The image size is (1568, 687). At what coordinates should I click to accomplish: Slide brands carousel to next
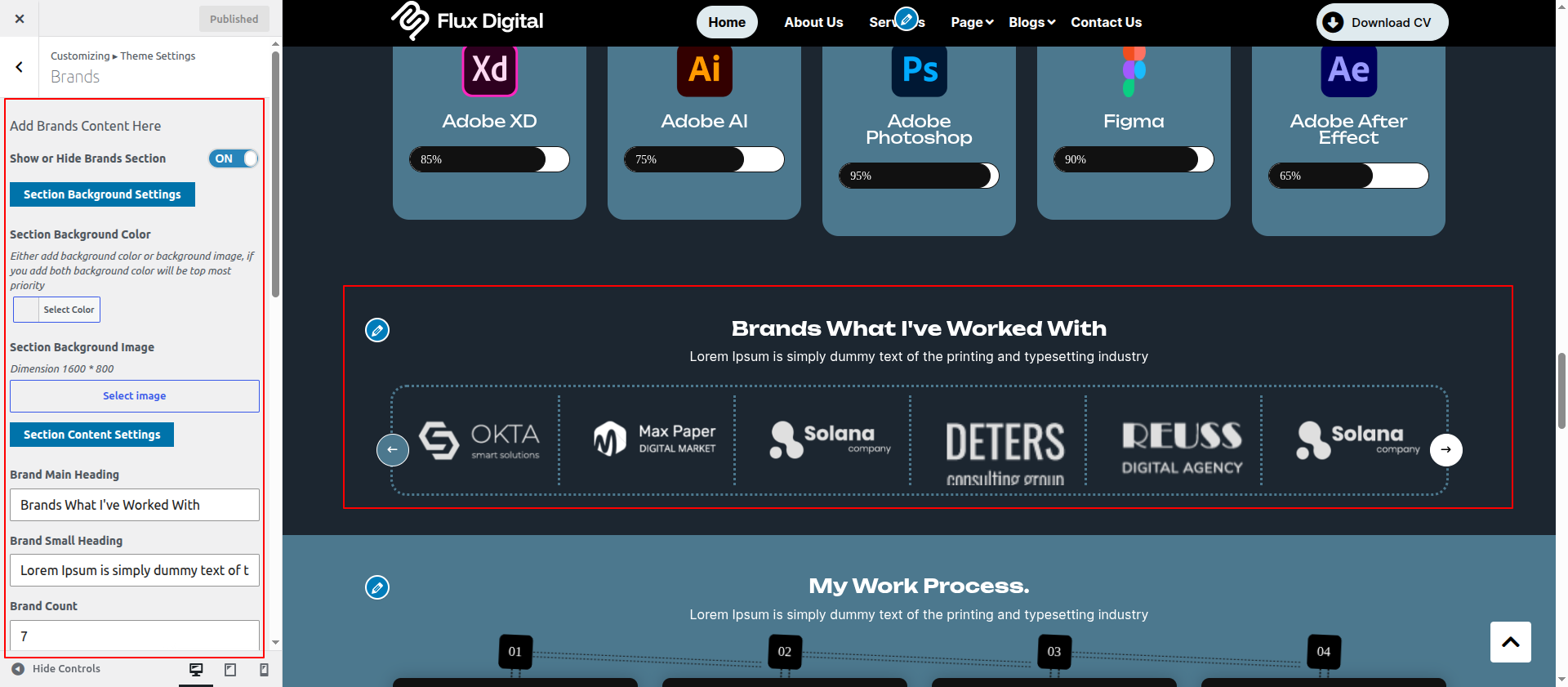click(x=1446, y=450)
